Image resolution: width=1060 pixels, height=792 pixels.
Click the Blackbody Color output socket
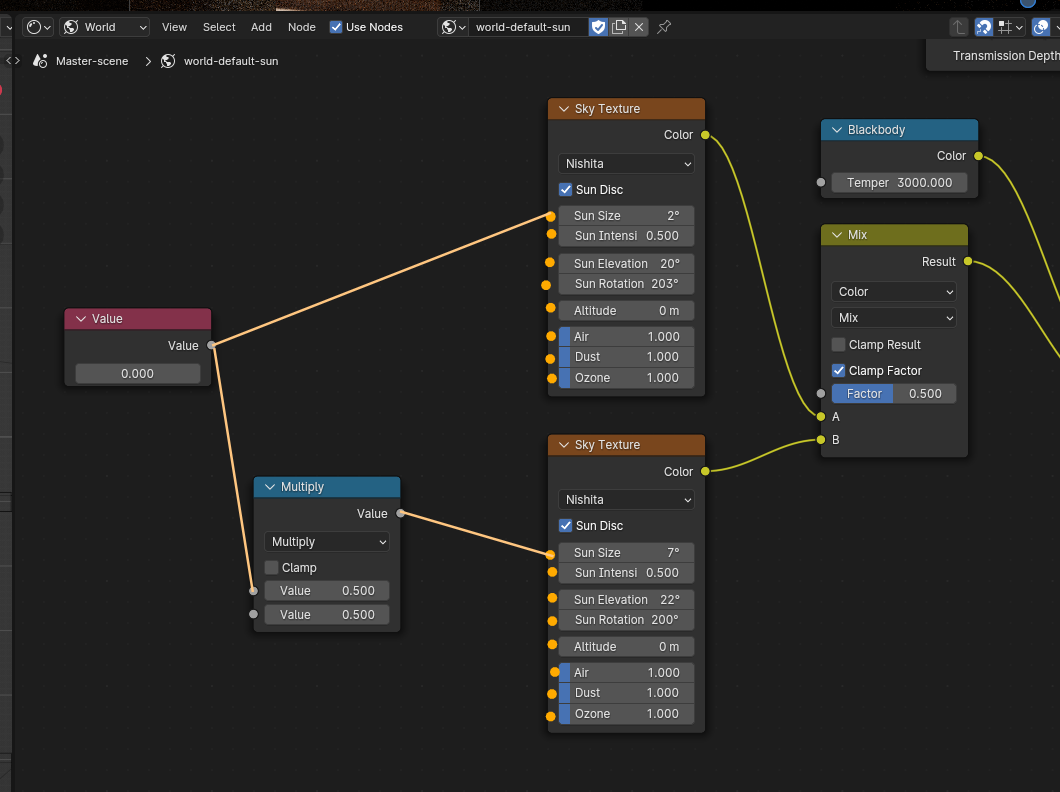click(x=978, y=156)
